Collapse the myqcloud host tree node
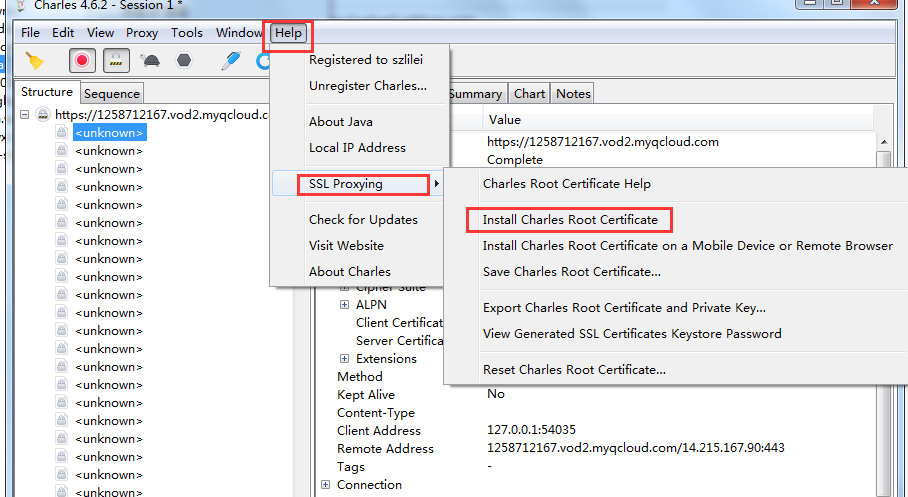Viewport: 908px width, 497px height. click(x=24, y=115)
